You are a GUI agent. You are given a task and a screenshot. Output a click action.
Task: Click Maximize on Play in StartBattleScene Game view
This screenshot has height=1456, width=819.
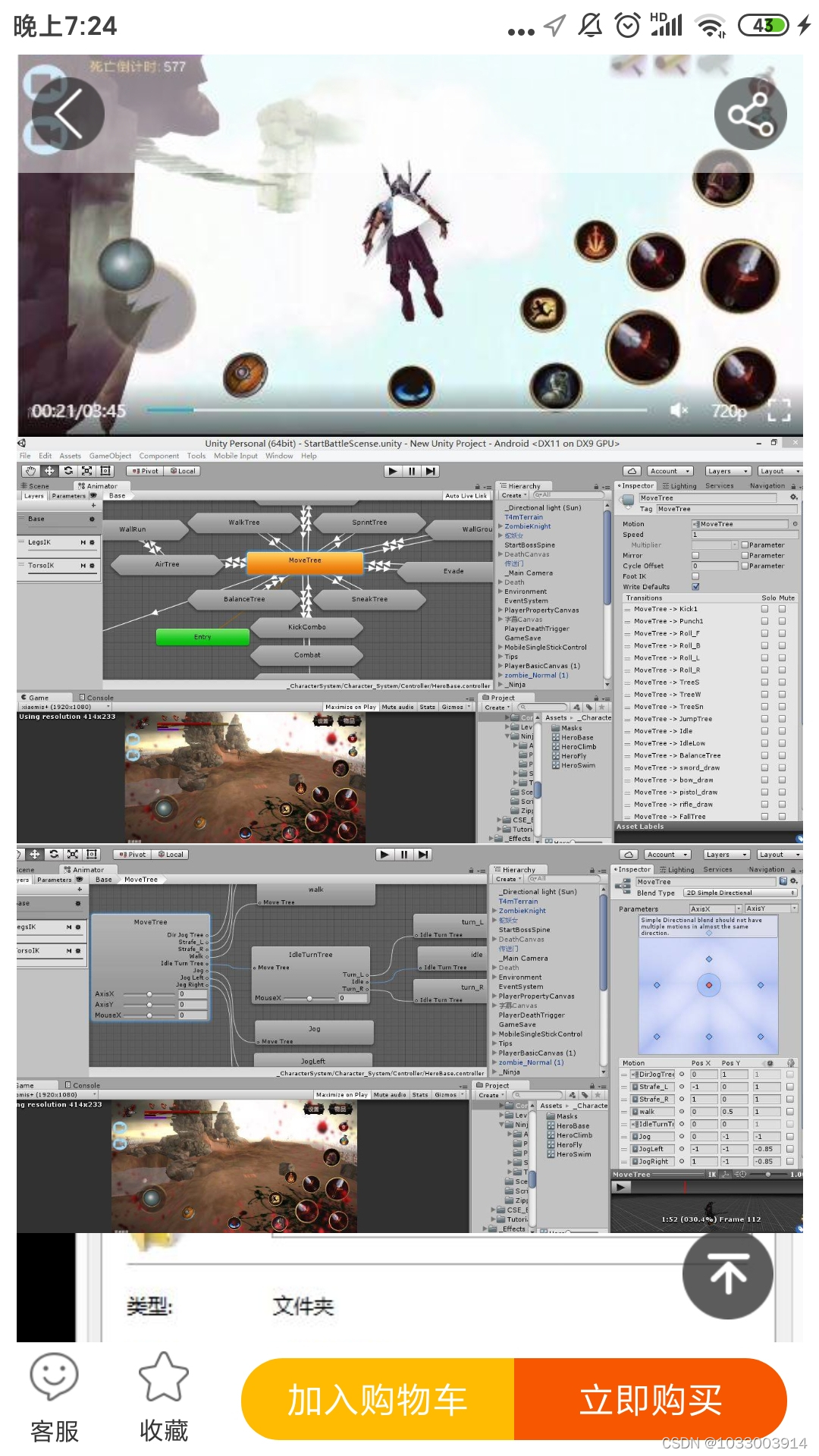click(x=350, y=707)
